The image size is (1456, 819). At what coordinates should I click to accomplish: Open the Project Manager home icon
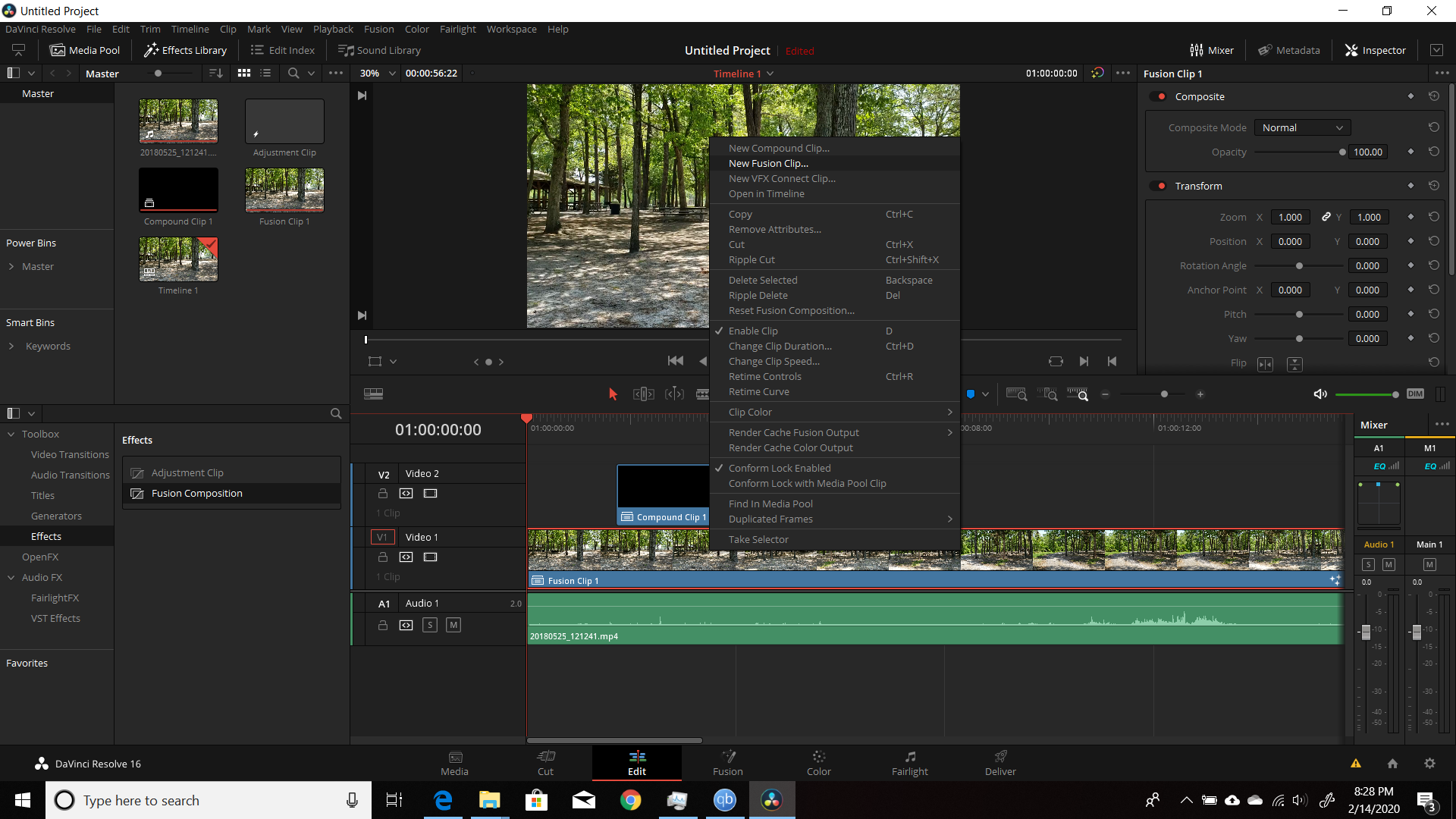1392,764
